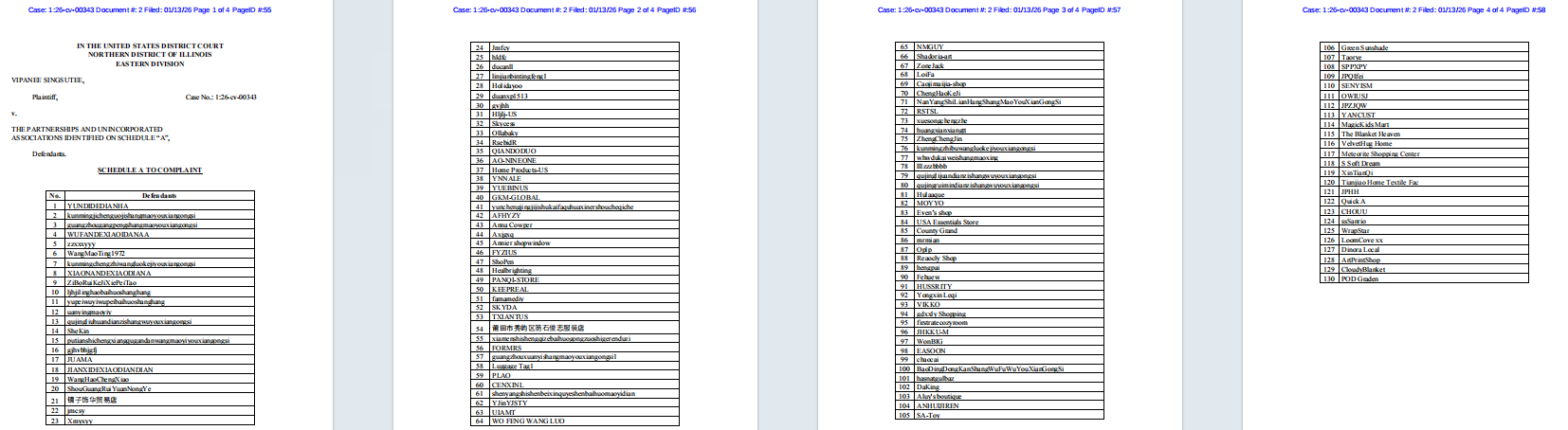Click defendant entry Home Products-US

[x=520, y=170]
